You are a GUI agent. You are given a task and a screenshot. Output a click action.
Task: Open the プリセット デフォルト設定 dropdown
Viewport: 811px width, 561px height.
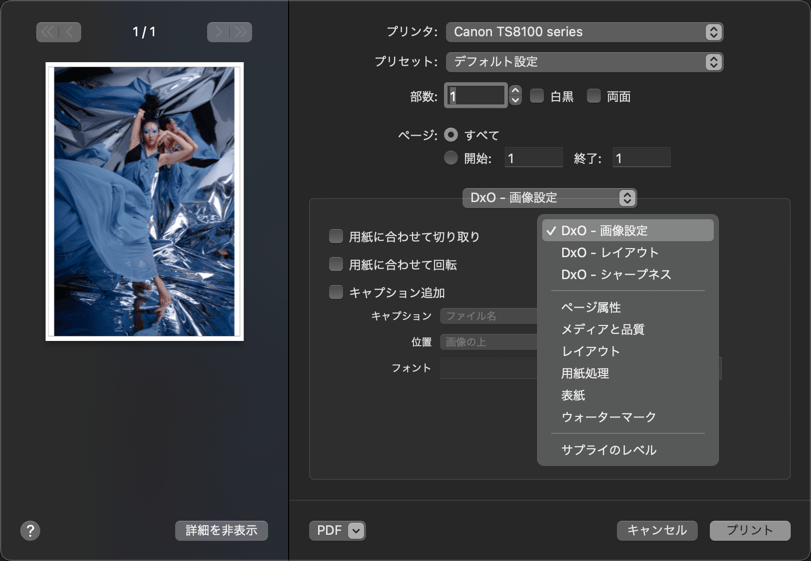tap(584, 62)
